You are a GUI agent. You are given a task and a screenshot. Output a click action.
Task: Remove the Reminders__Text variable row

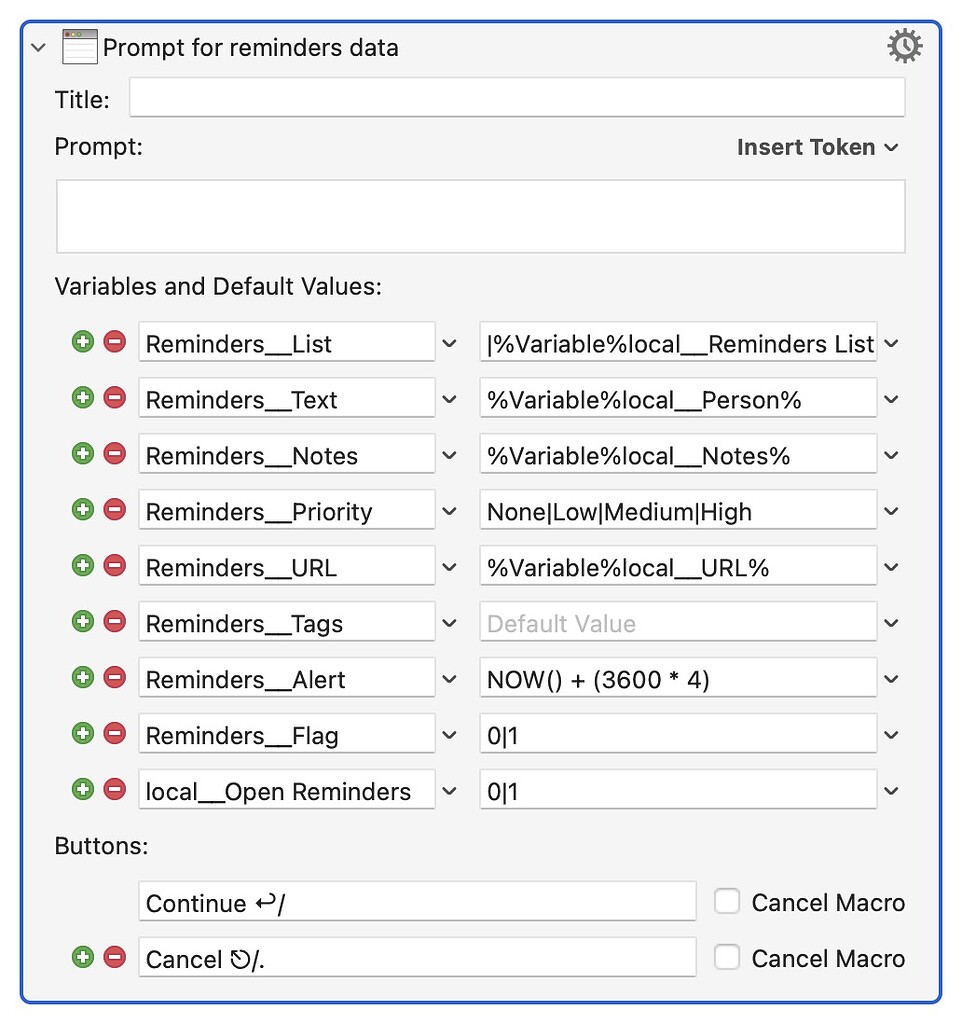click(x=114, y=398)
